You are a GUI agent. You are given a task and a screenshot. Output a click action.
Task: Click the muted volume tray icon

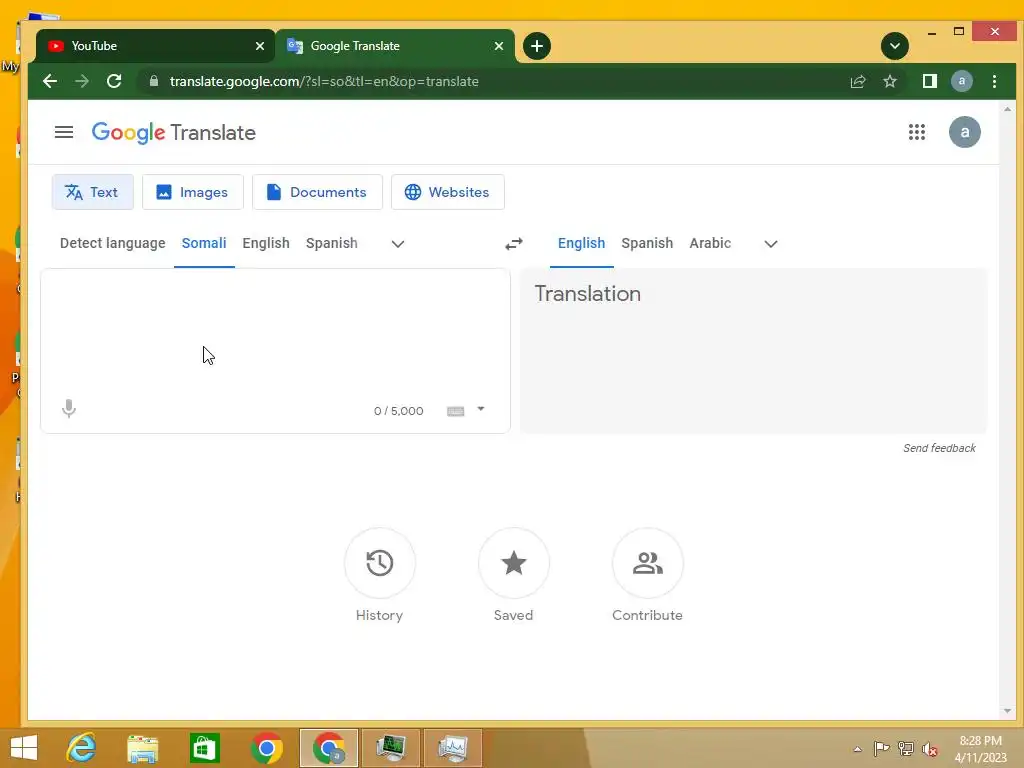tap(930, 748)
